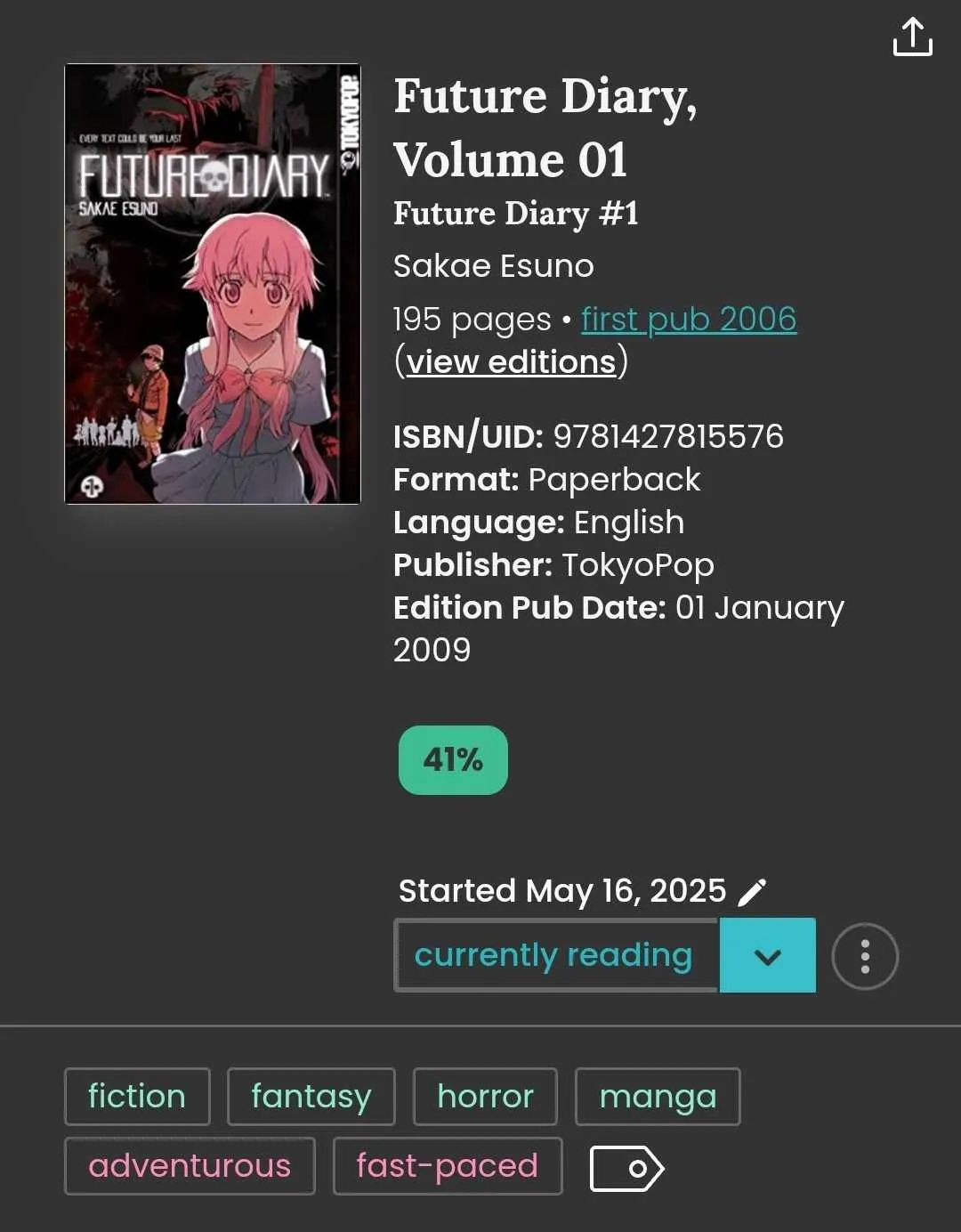Follow the first pub 2006 link
This screenshot has height=1232, width=961.
[x=689, y=319]
